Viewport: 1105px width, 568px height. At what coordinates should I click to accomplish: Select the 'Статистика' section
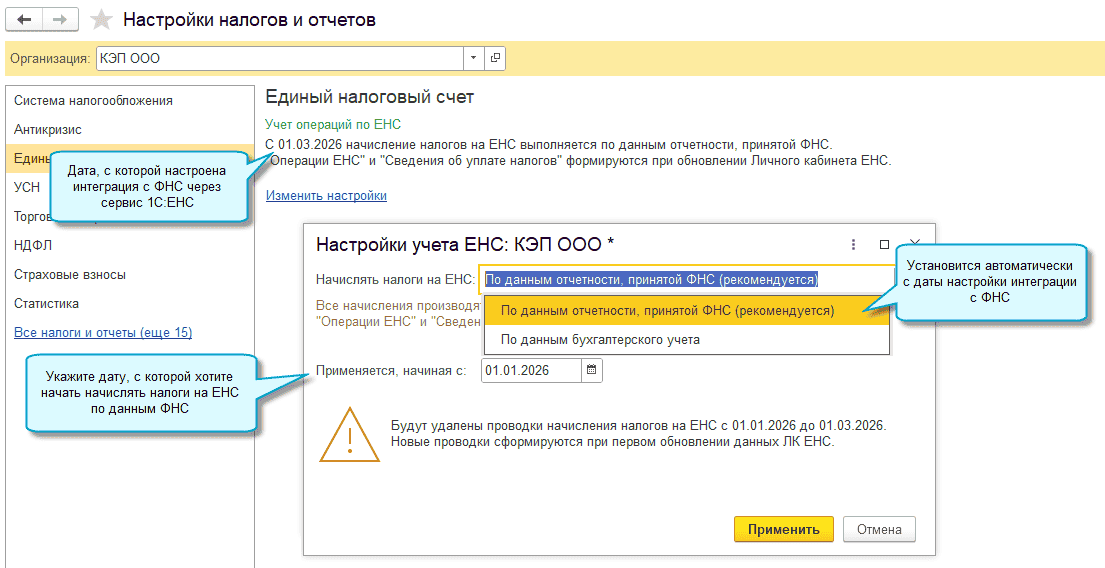48,304
